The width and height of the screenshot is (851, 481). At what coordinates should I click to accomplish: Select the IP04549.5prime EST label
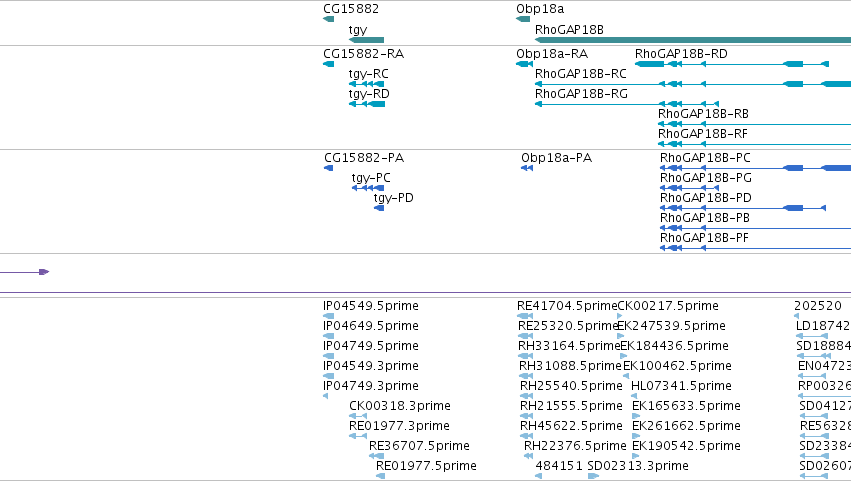[x=371, y=306]
